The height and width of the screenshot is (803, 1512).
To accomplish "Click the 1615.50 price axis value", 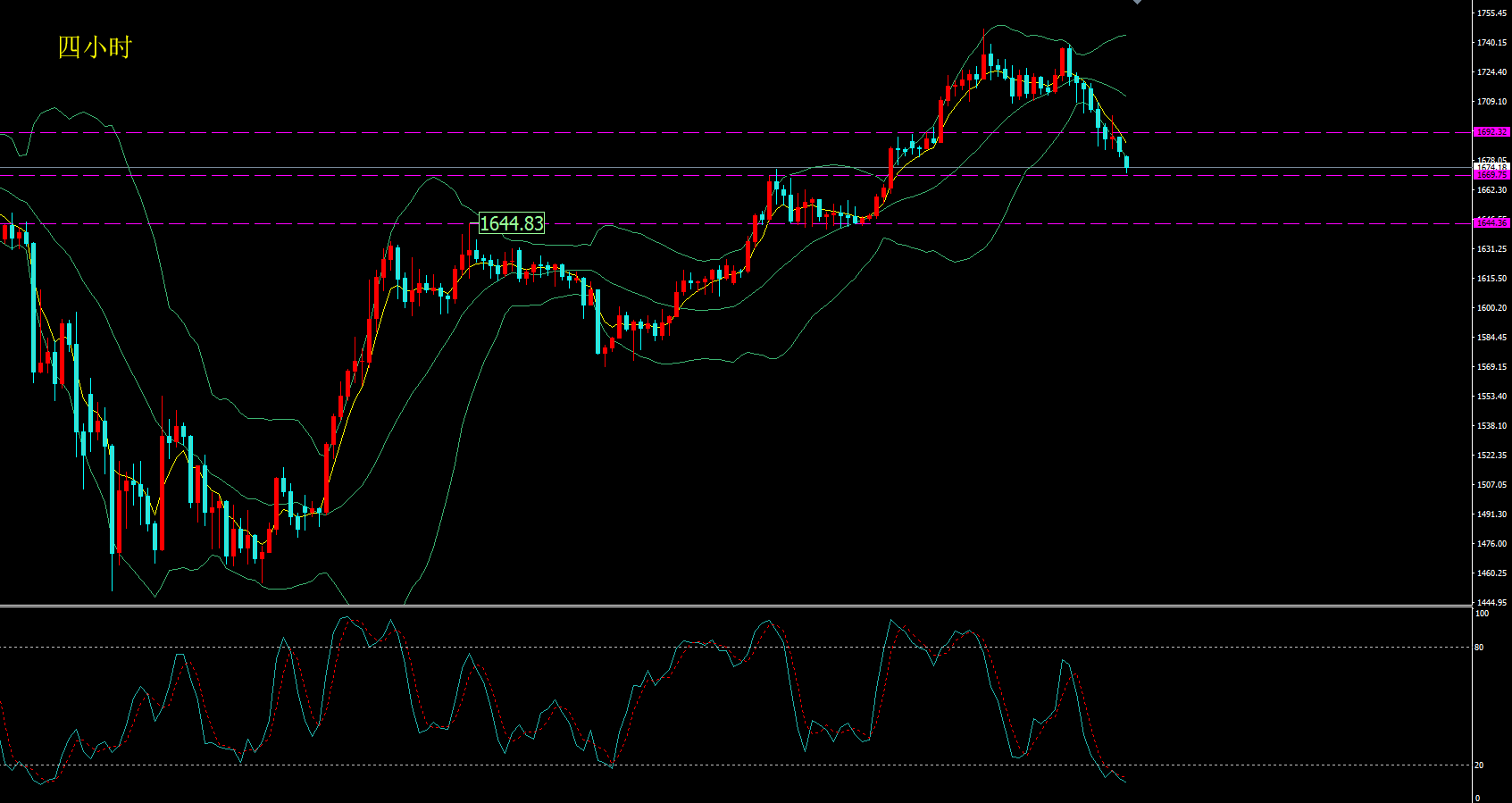I will click(x=1491, y=279).
